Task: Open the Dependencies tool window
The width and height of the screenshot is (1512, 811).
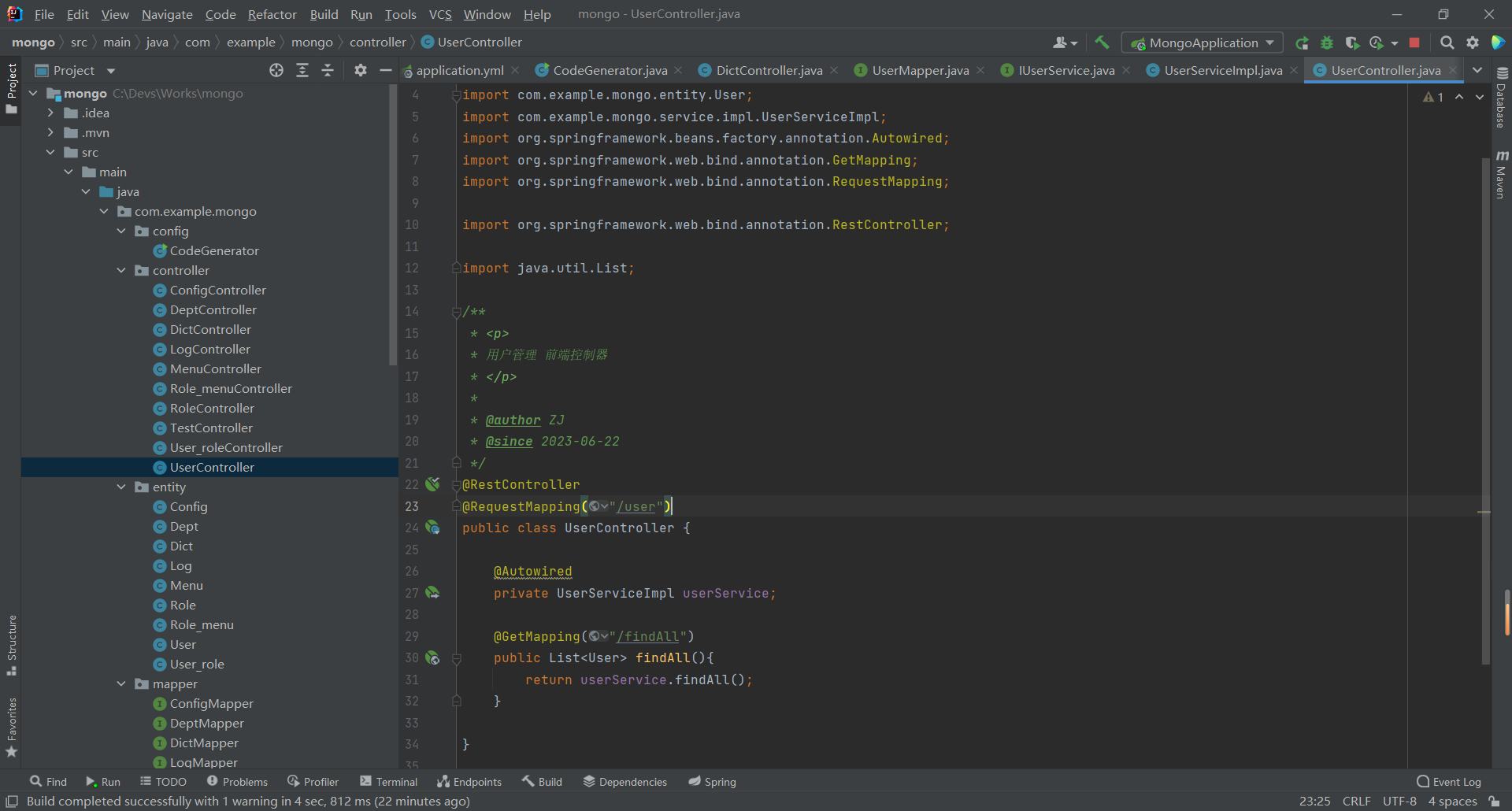Action: coord(624,781)
